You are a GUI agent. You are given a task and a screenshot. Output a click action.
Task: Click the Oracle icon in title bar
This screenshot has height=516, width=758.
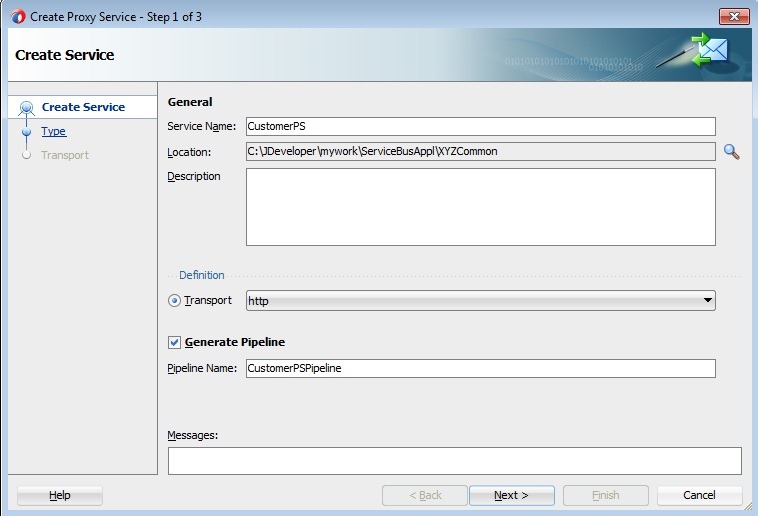(17, 16)
